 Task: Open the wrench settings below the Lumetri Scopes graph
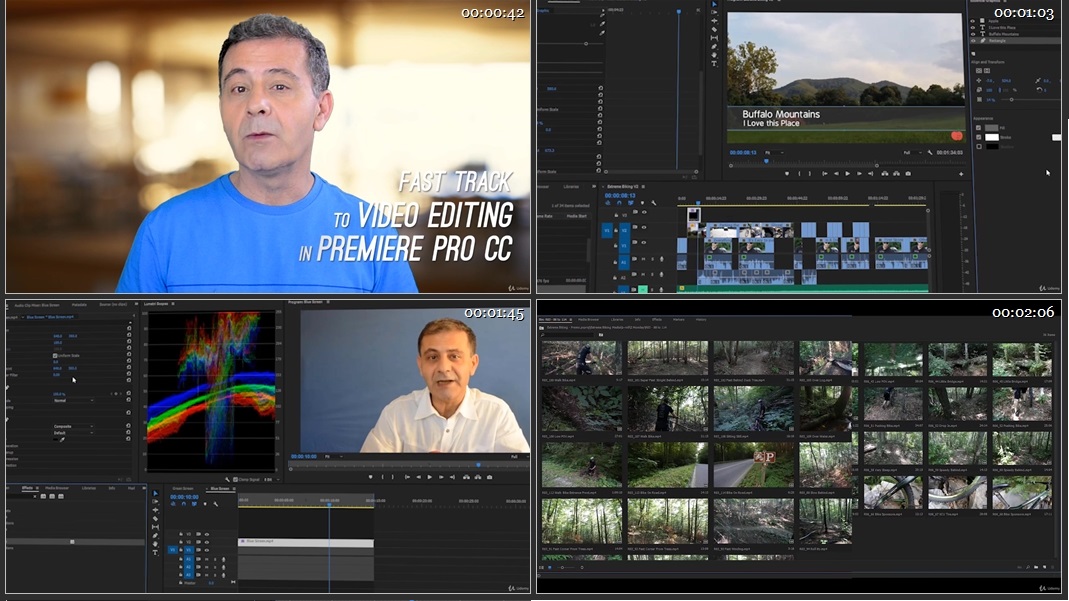coord(228,480)
